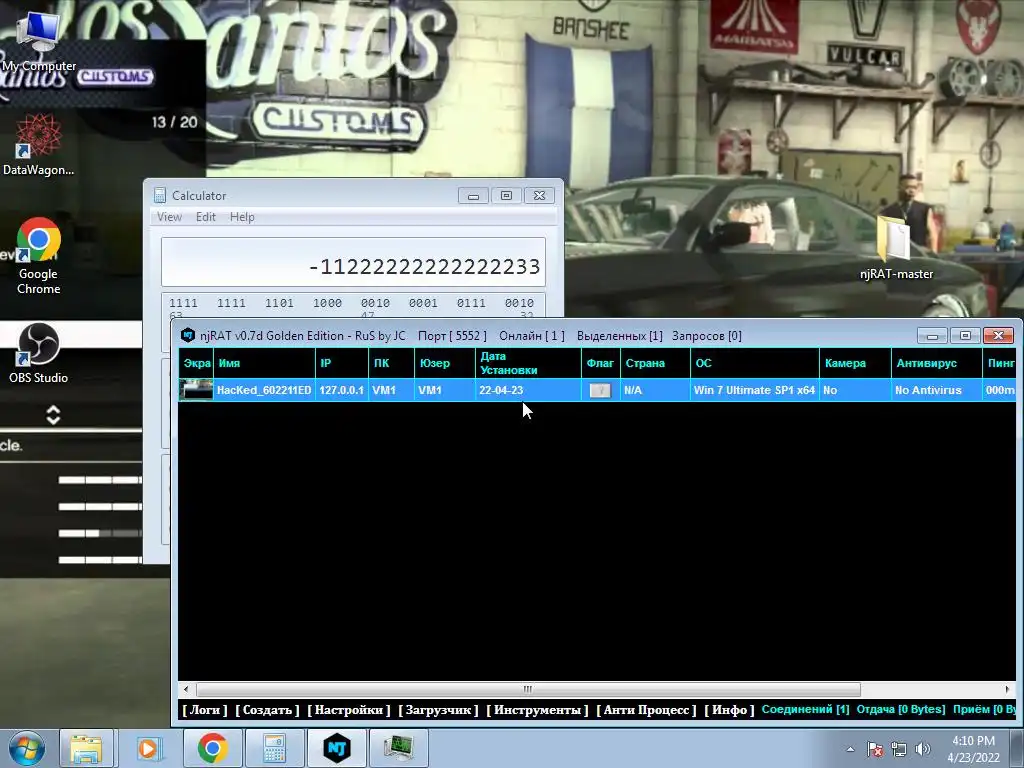Click the njRAT horizontal scrollbar thumb
The width and height of the screenshot is (1024, 768).
pyautogui.click(x=528, y=689)
